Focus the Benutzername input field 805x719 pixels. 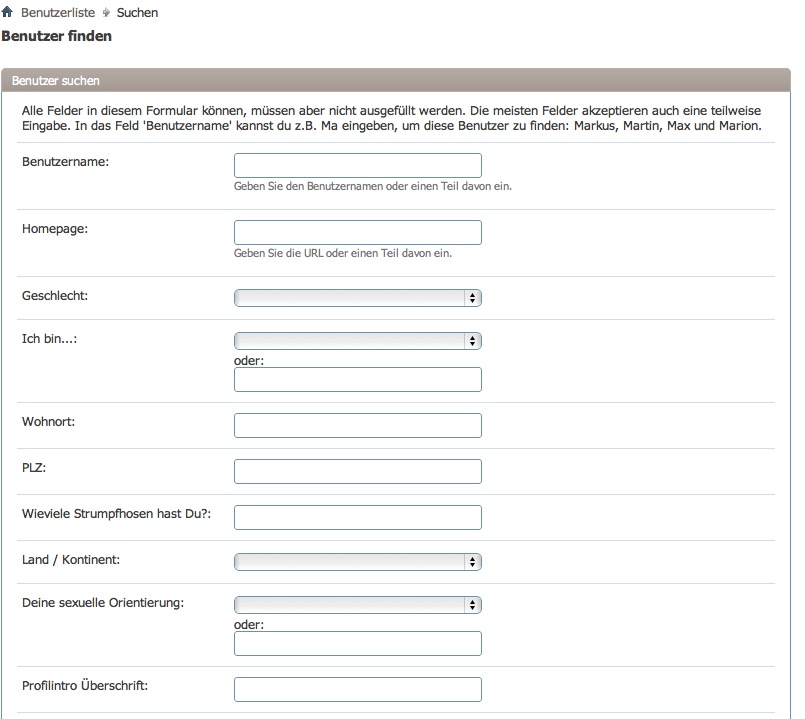[358, 165]
